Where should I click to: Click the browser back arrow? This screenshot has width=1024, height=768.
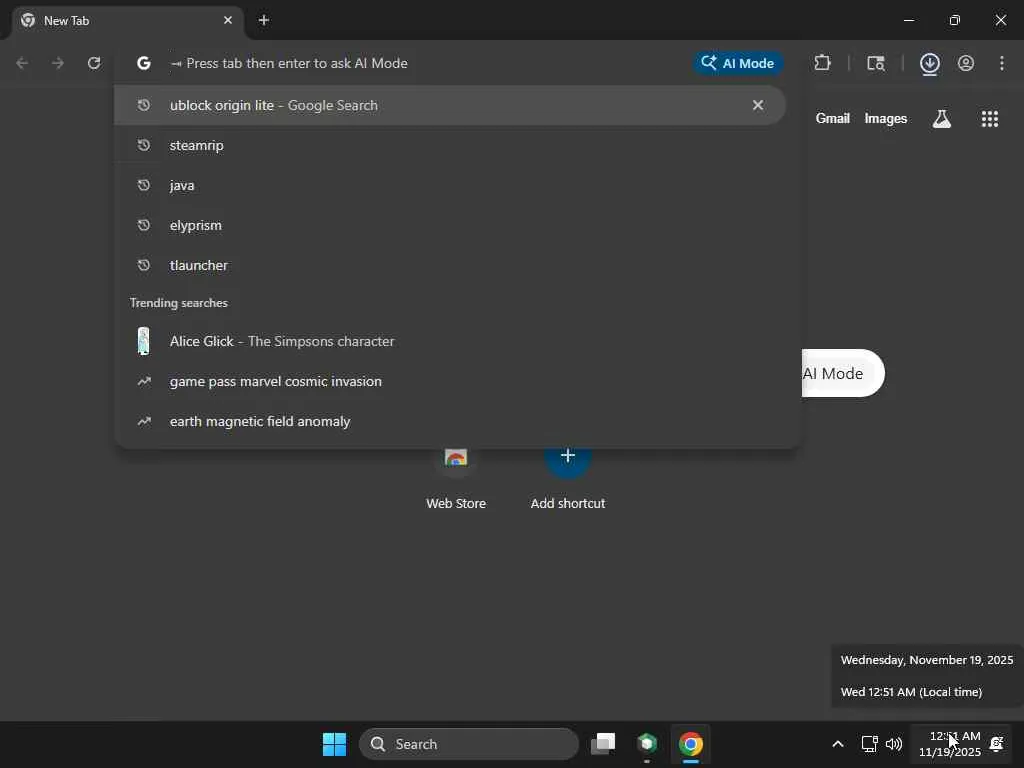[22, 63]
